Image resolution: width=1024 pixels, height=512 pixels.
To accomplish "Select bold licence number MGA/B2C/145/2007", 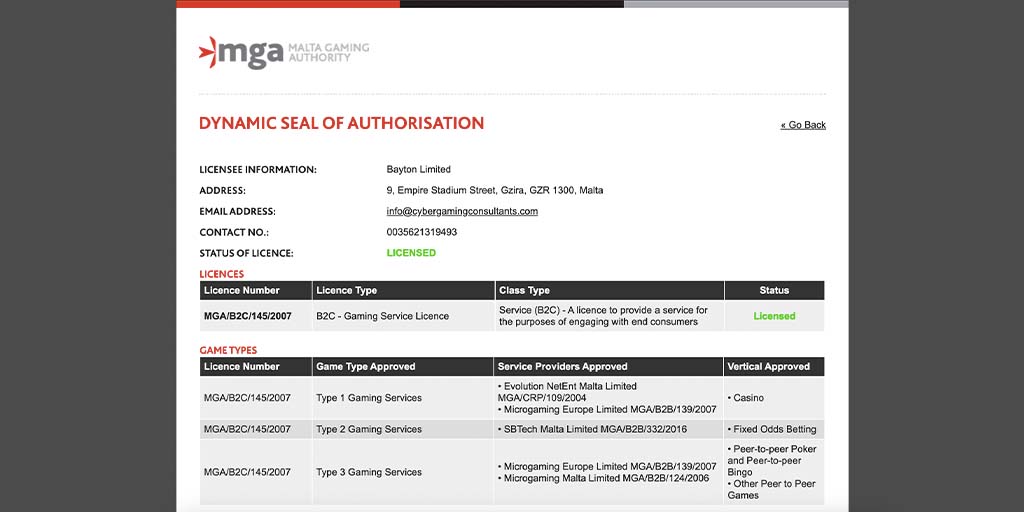I will (x=248, y=316).
